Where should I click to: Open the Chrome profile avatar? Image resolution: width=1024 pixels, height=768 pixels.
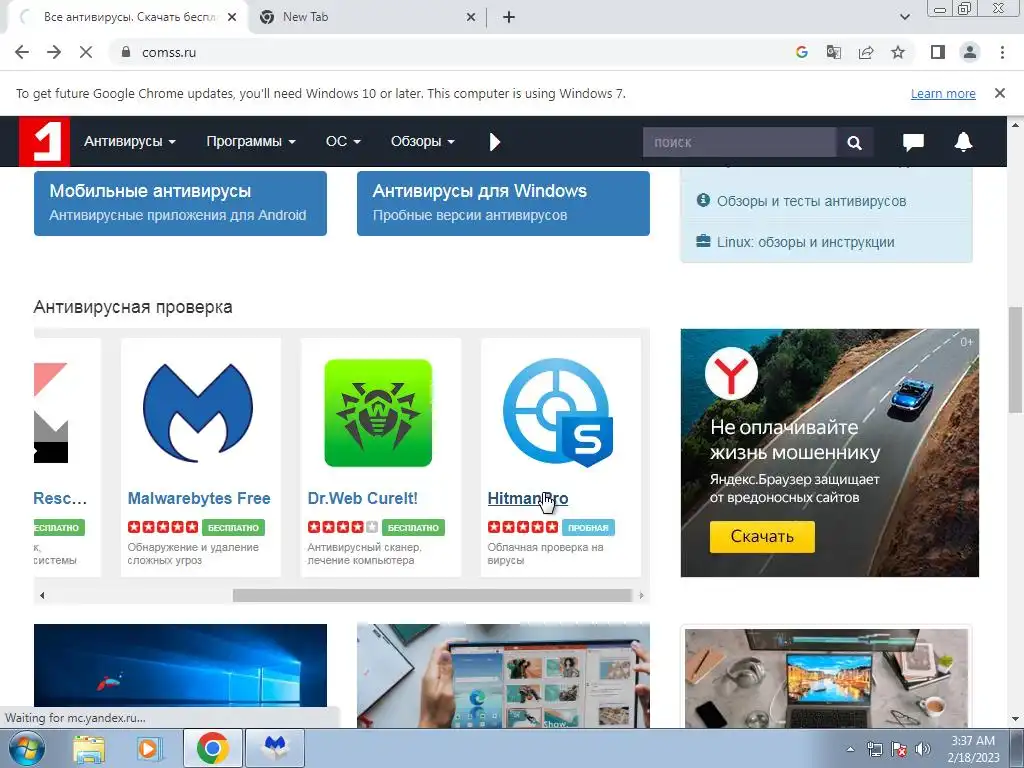pos(970,52)
